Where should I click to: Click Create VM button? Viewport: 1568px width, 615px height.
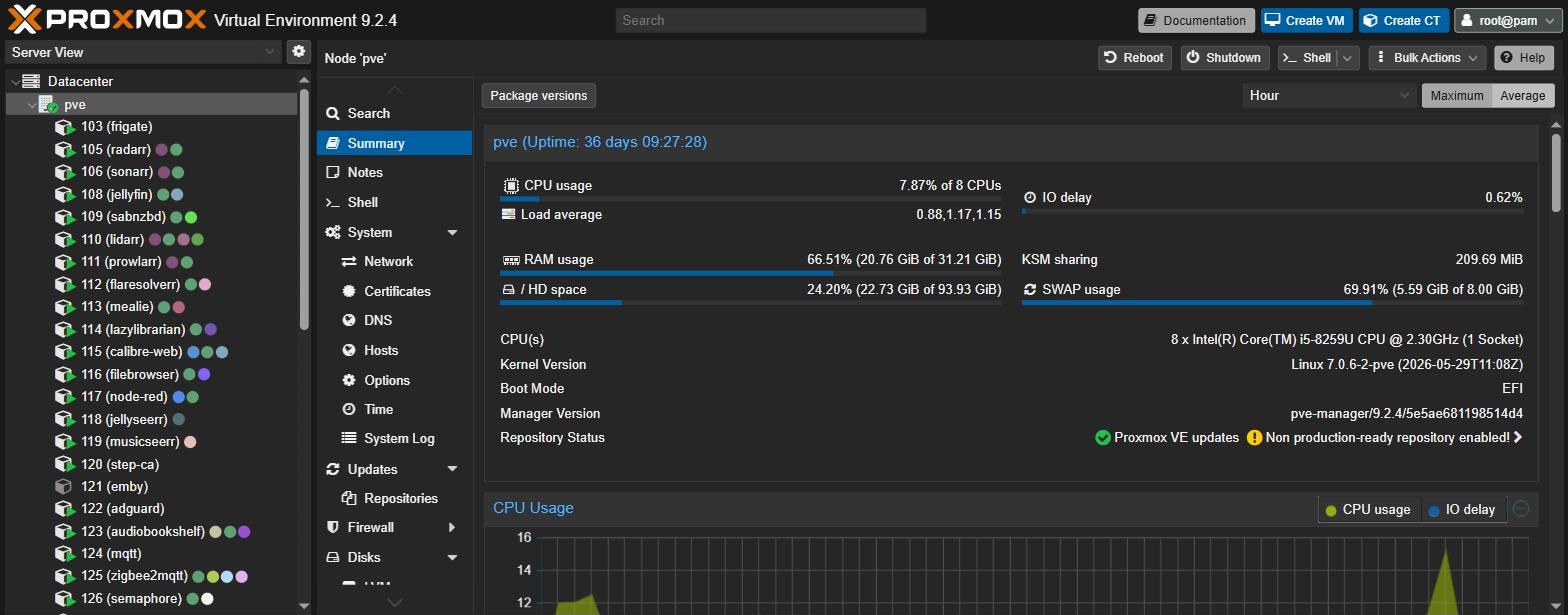click(1306, 20)
